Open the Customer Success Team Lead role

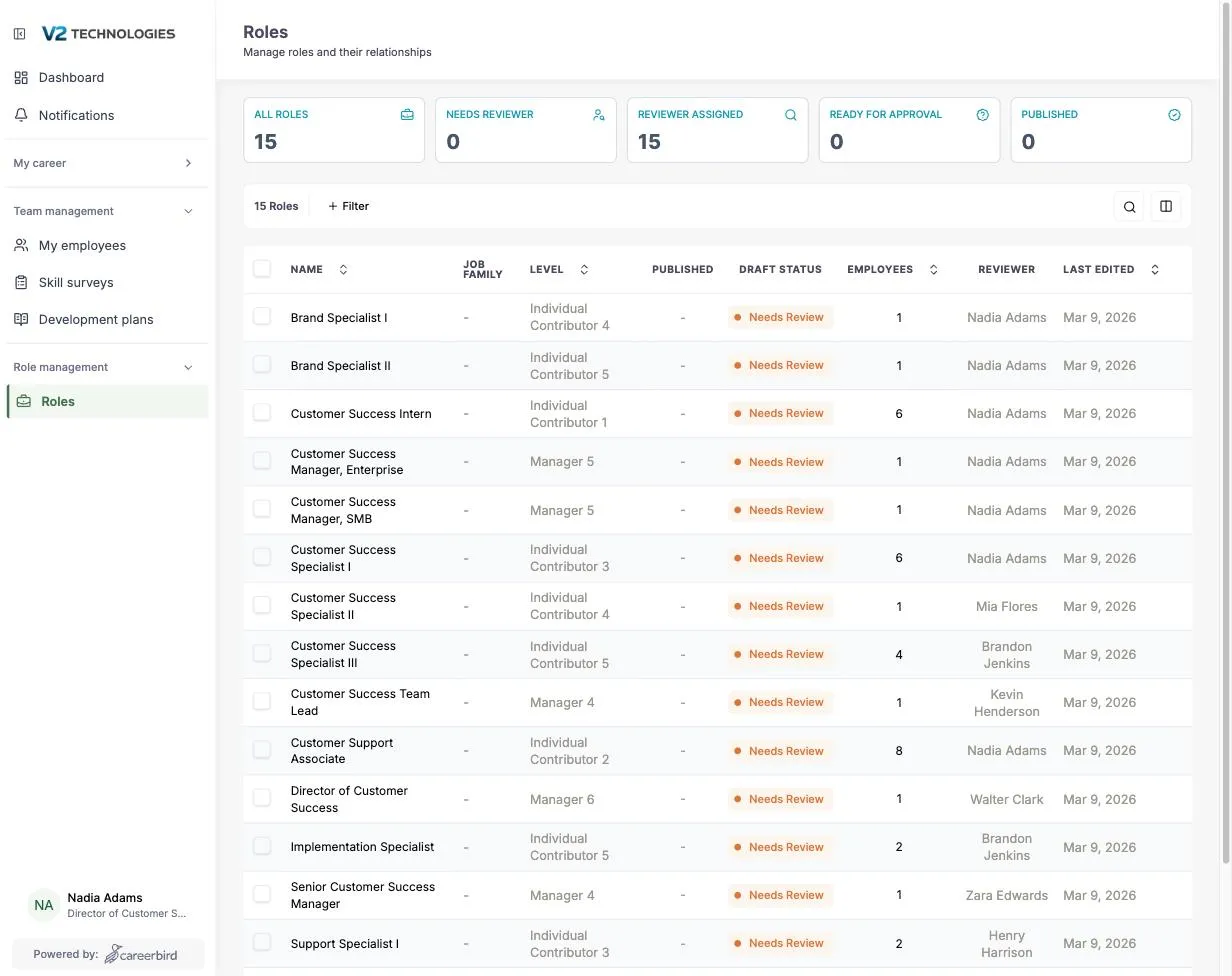tap(360, 702)
